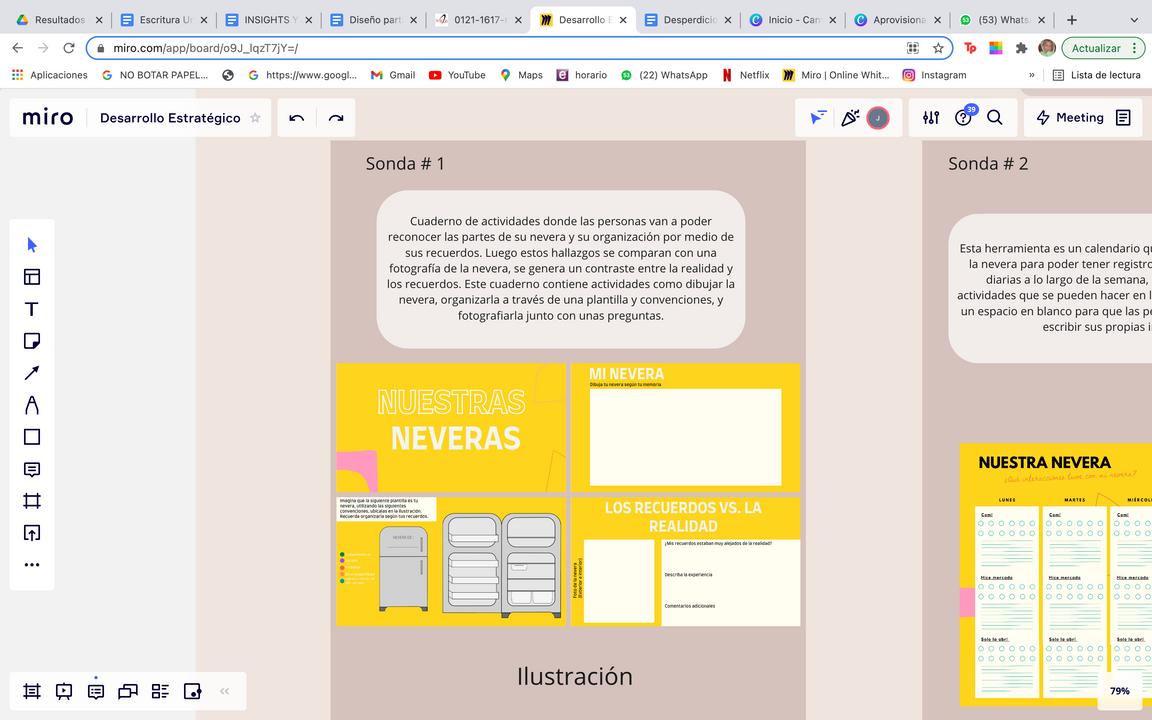Collapse the bottom toolbar with double chevron
1152x720 pixels.
click(224, 691)
